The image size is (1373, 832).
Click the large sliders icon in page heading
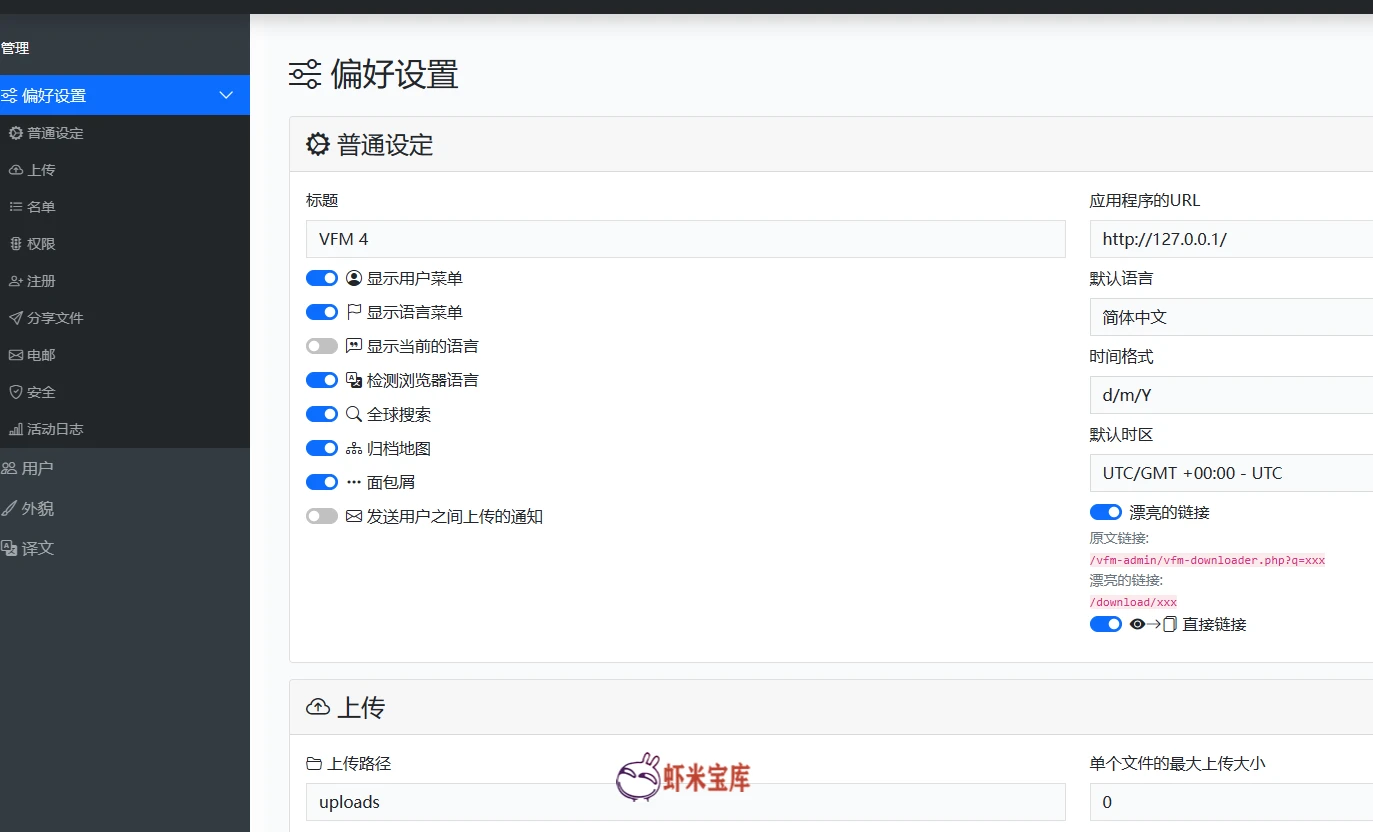(x=305, y=74)
